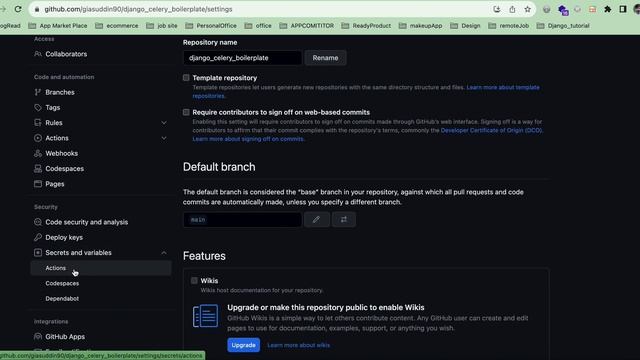Screen dimensions: 640x360
Task: Collapse Secrets and variables chevron
Action: tap(164, 253)
